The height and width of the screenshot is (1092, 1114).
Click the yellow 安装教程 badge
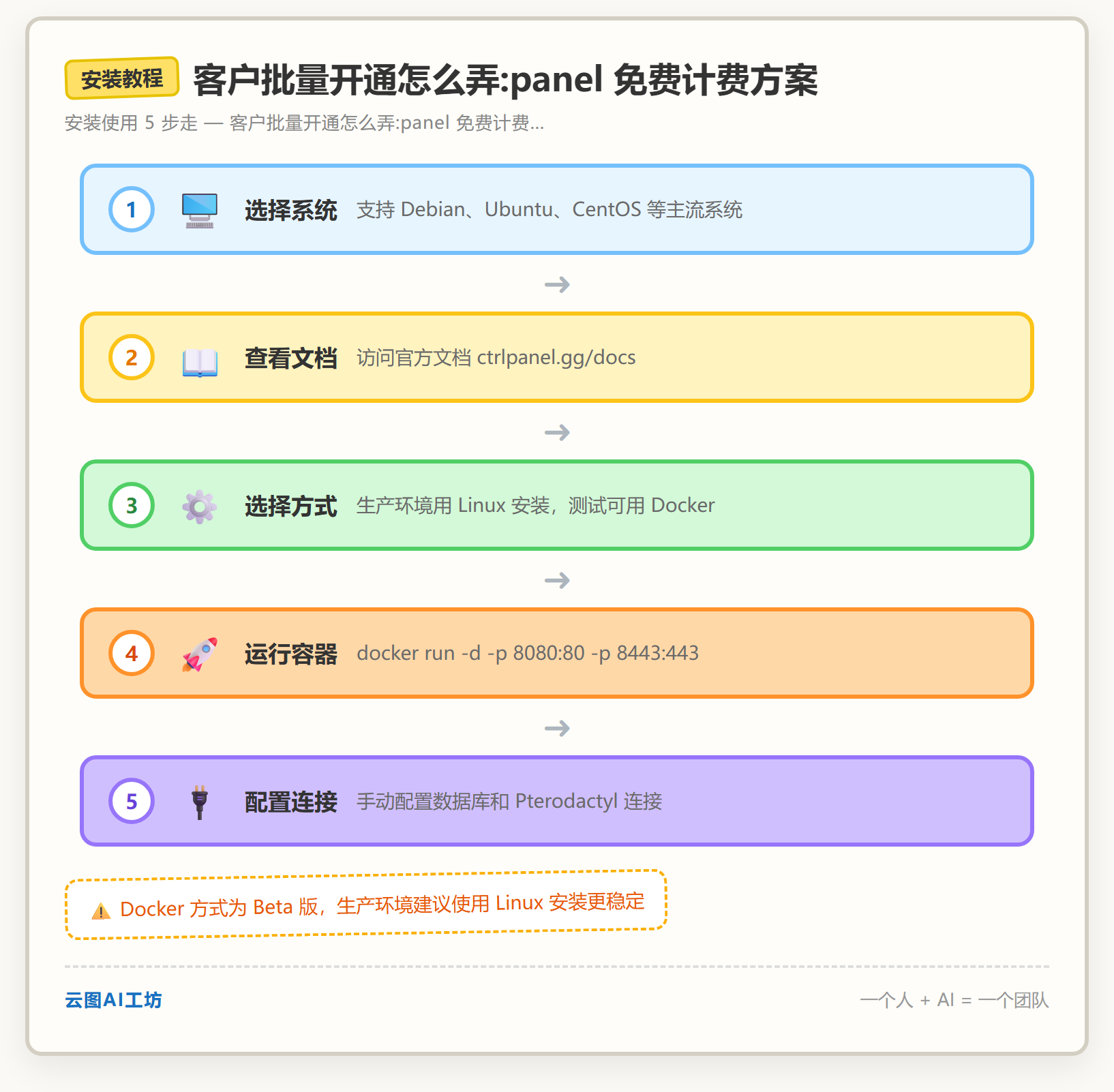point(122,78)
